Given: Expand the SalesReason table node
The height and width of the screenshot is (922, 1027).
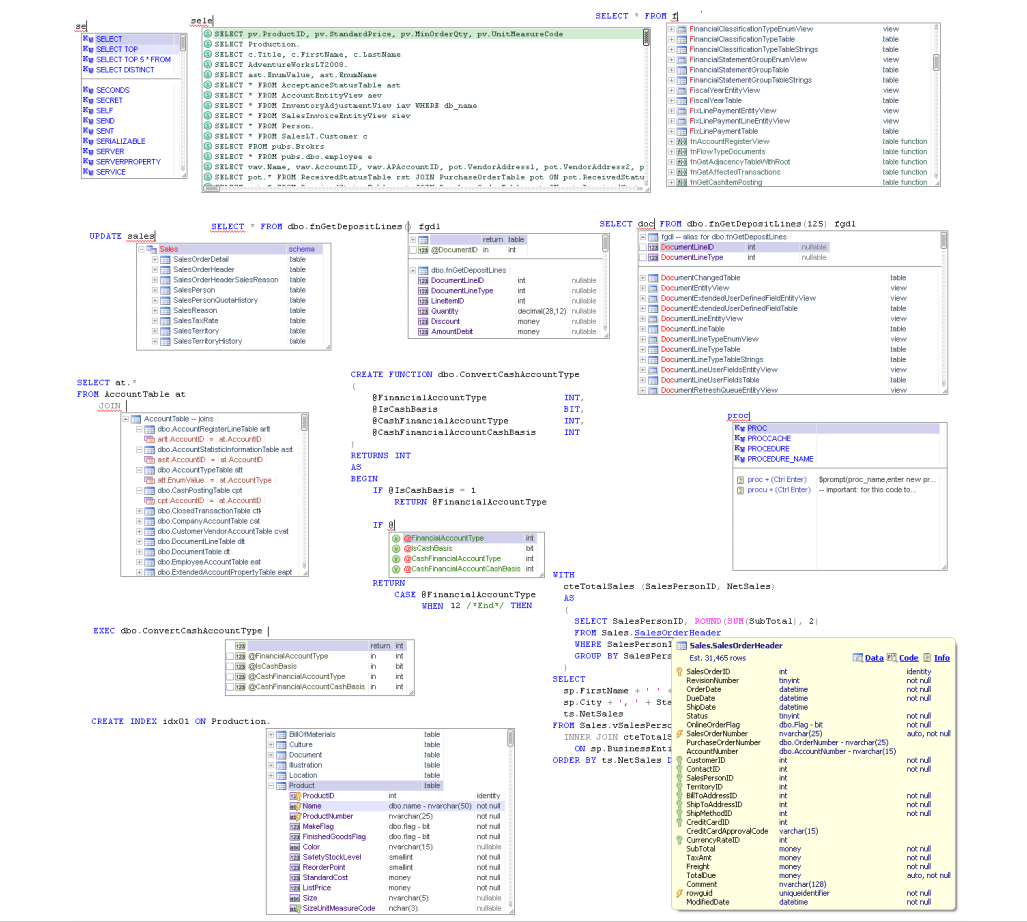Looking at the screenshot, I should (x=155, y=311).
